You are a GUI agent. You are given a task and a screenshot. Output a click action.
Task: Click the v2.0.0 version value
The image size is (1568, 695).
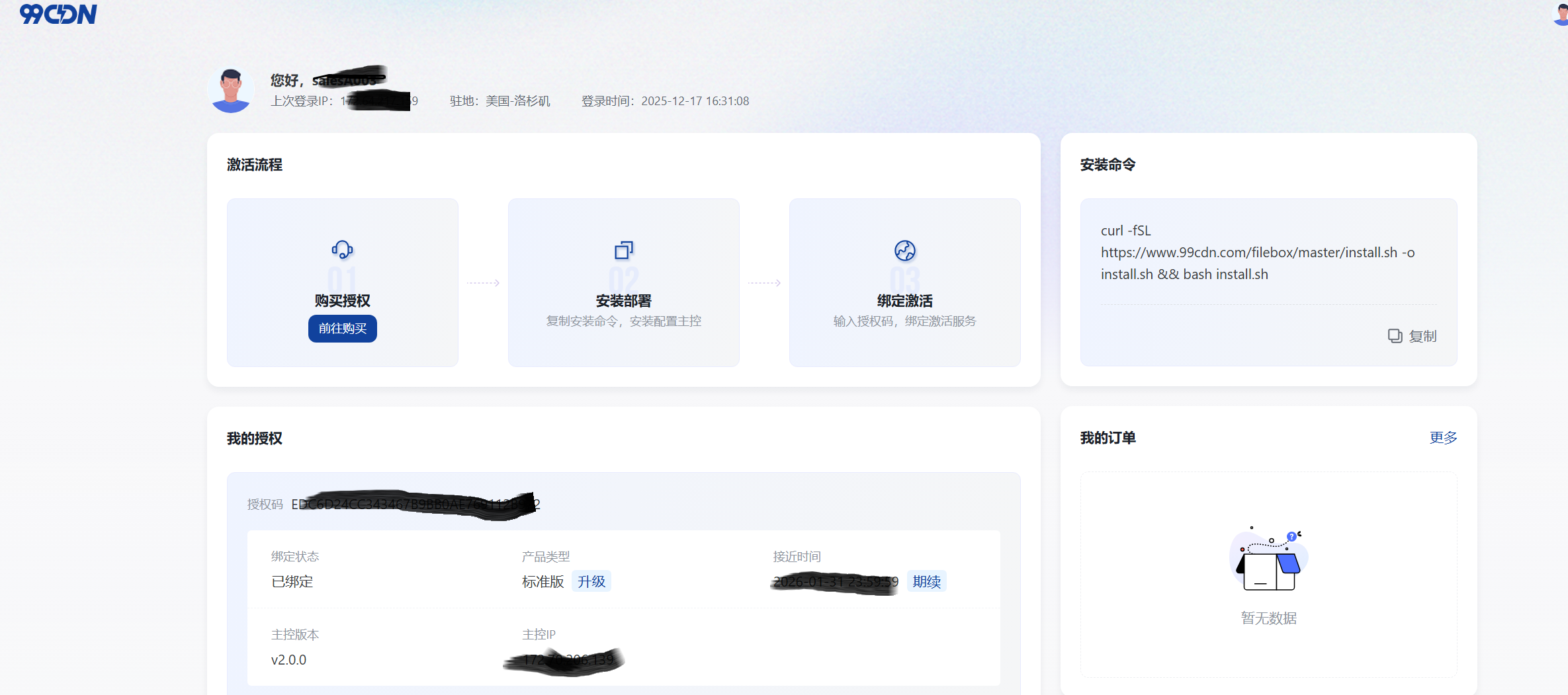tap(288, 660)
